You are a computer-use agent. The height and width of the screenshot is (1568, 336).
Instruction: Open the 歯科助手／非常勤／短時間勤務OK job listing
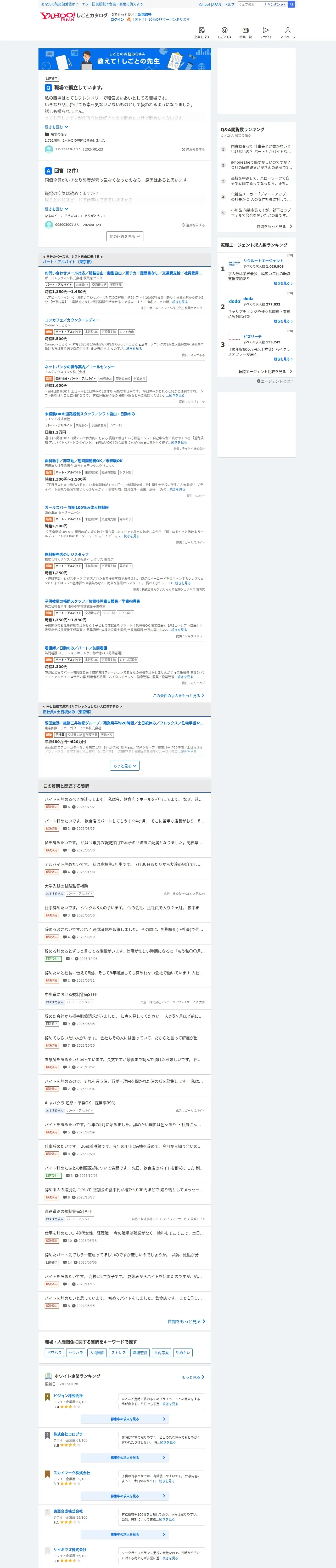tap(83, 460)
